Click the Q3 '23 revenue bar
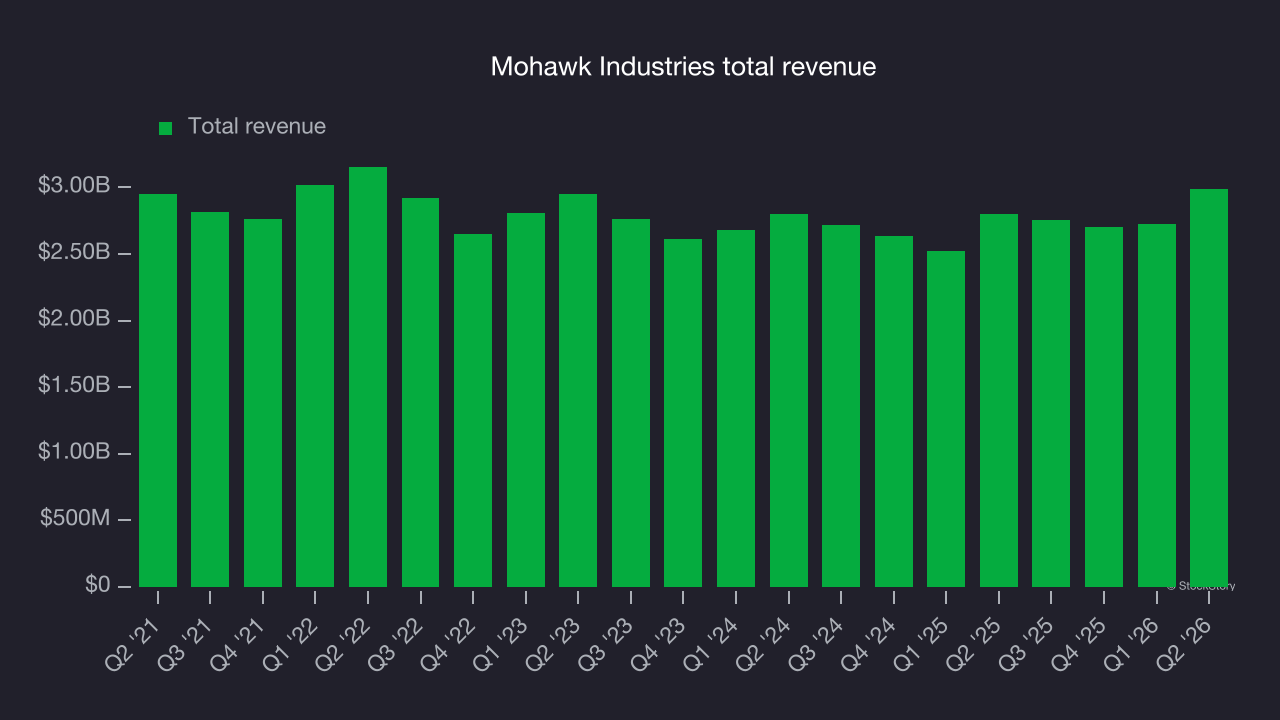This screenshot has height=720, width=1280. pos(631,403)
